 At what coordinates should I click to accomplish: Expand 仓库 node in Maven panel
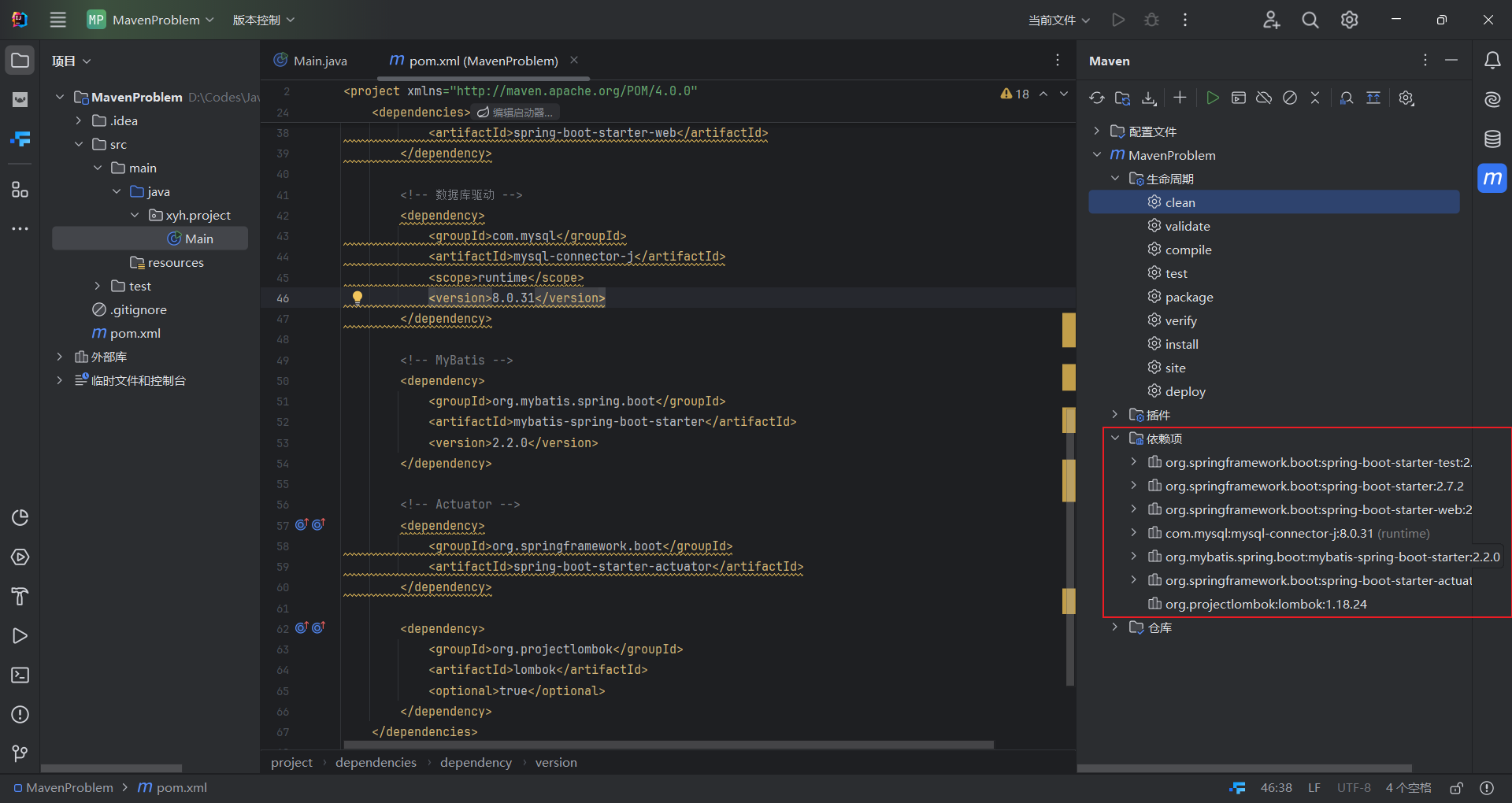tap(1115, 627)
